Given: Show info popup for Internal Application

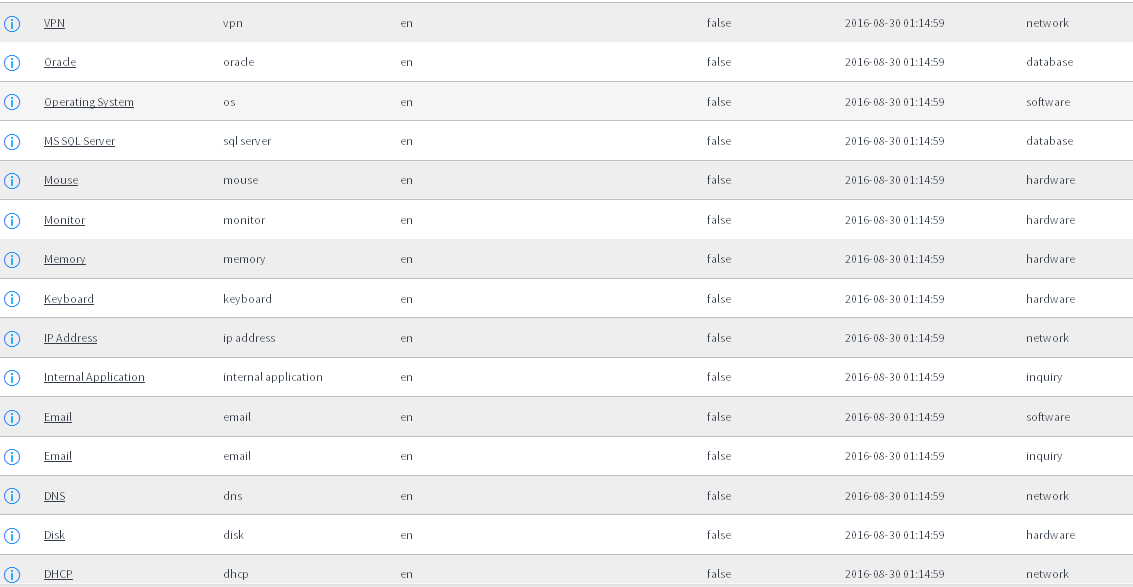Looking at the screenshot, I should (12, 377).
